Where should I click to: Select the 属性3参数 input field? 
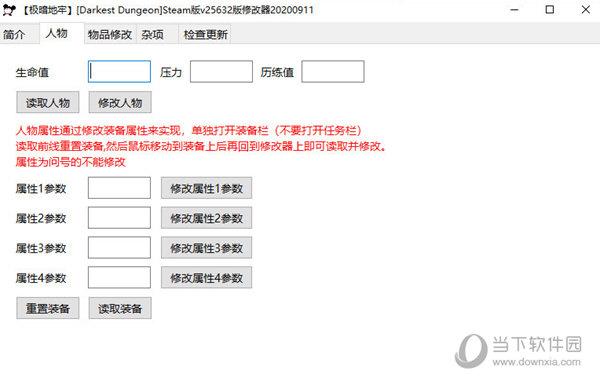point(119,248)
